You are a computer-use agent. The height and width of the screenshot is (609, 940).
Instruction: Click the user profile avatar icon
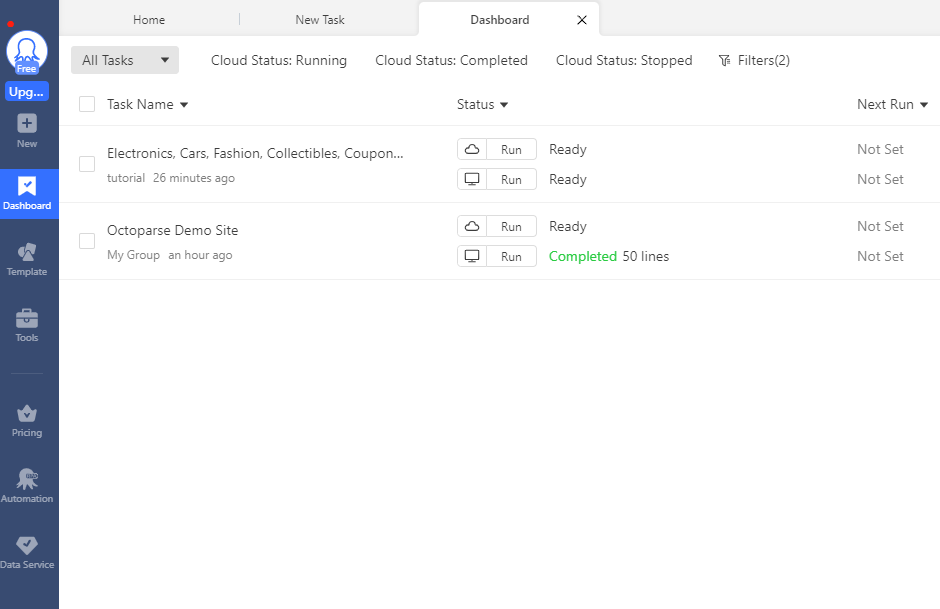click(26, 51)
